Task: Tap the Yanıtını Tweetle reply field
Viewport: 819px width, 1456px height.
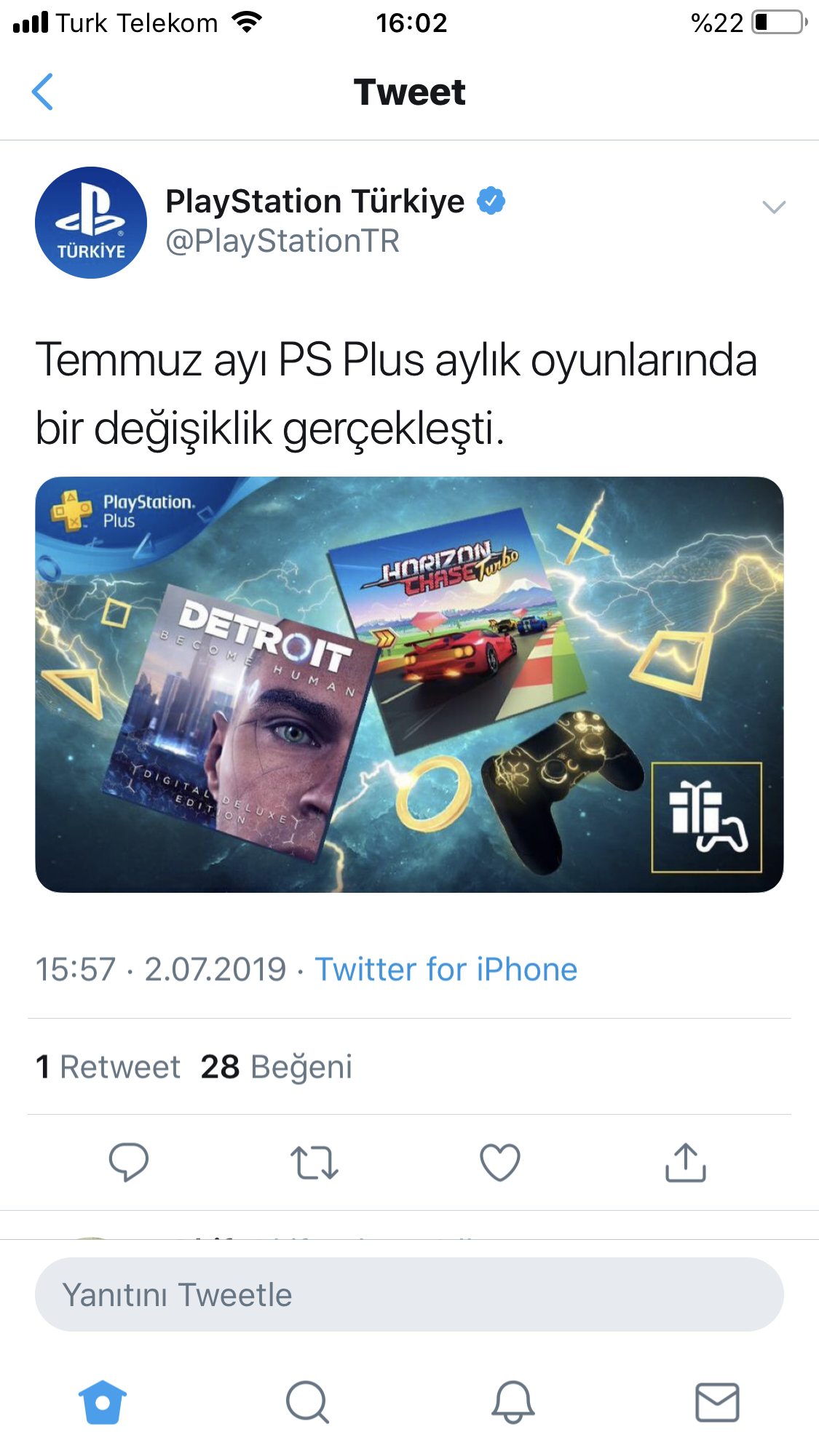Action: (x=409, y=1294)
